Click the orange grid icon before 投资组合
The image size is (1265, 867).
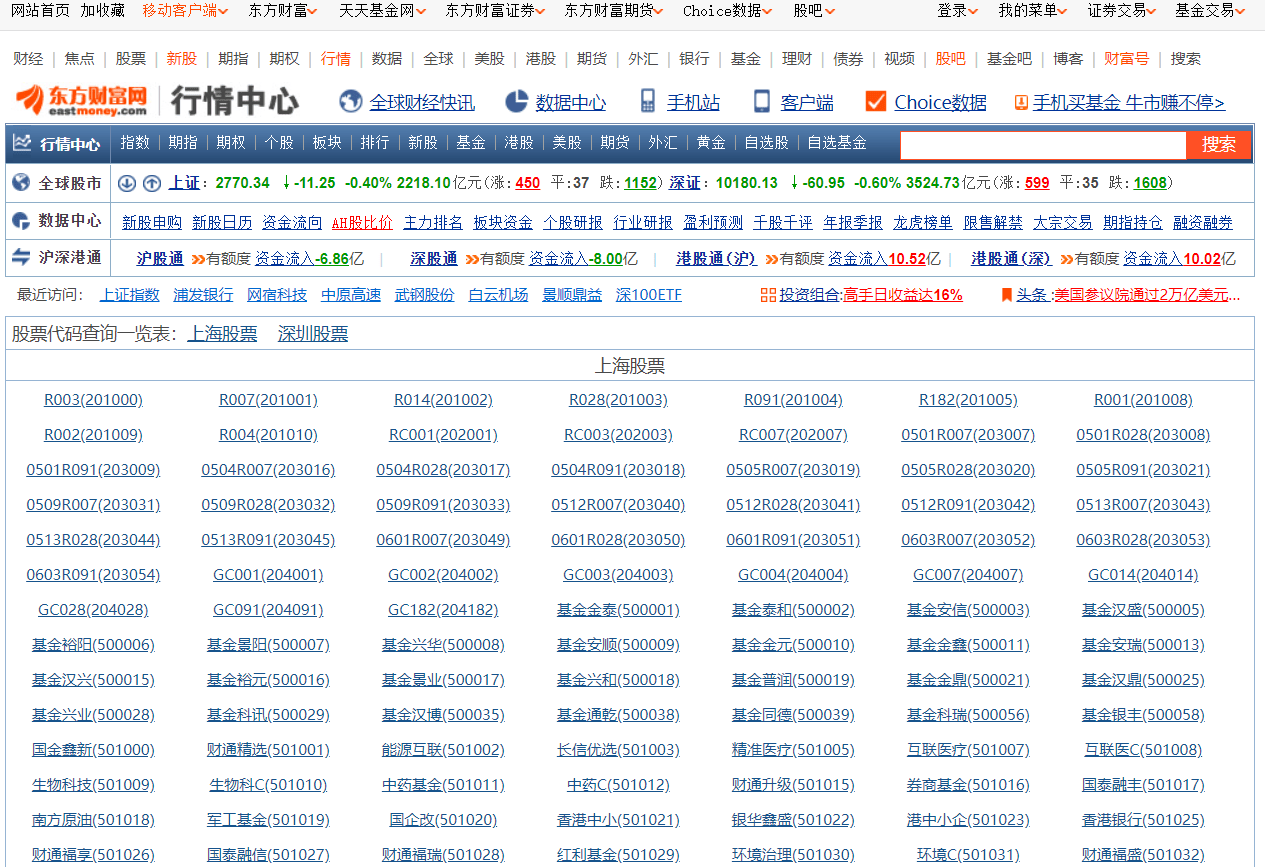click(768, 295)
